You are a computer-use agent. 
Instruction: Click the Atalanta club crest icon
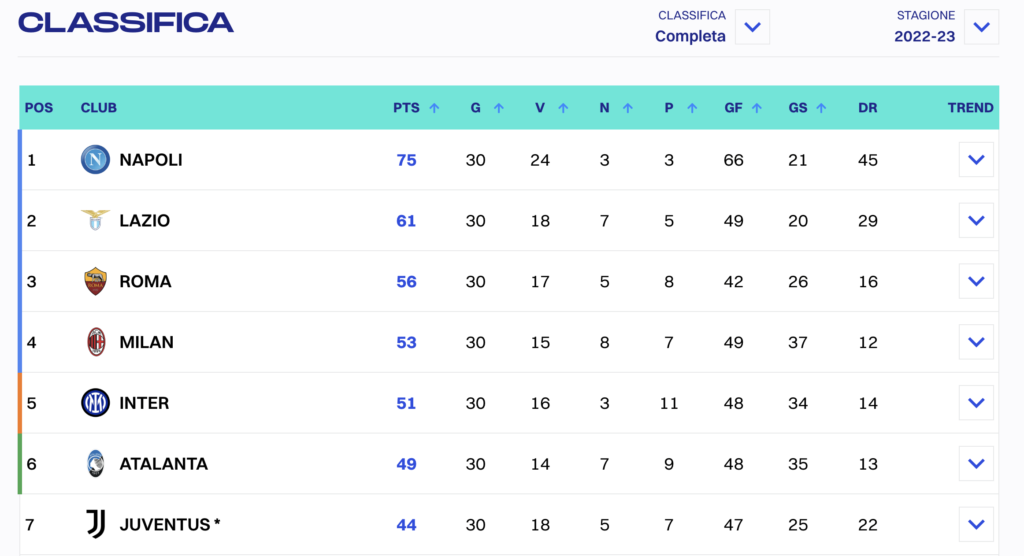[95, 464]
